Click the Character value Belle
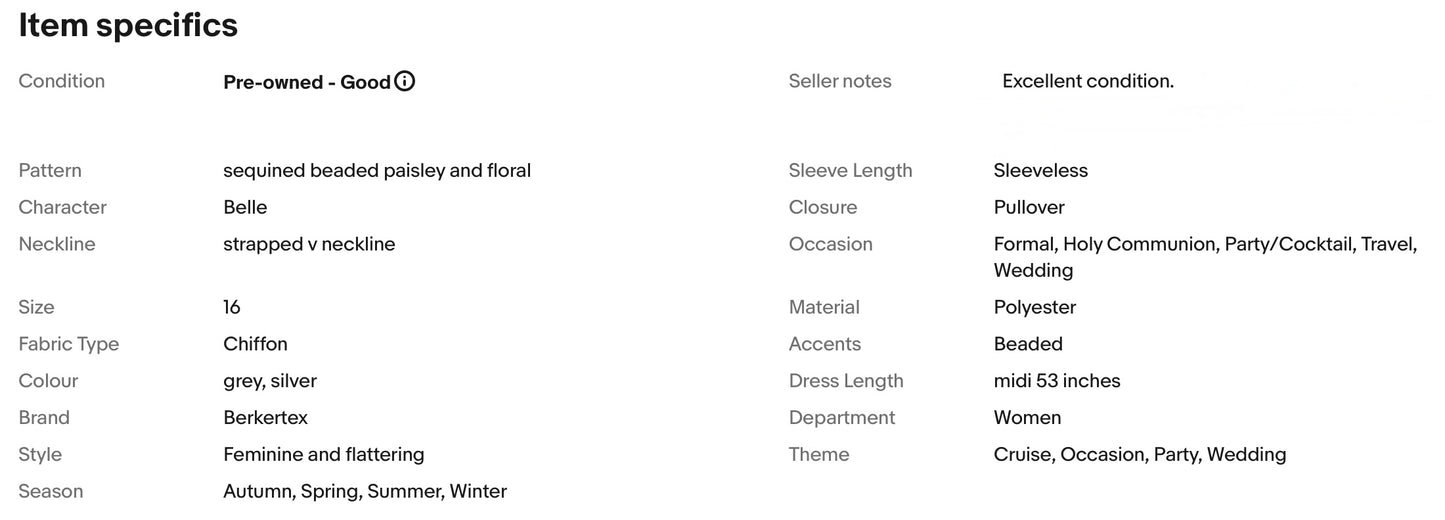 pos(245,207)
